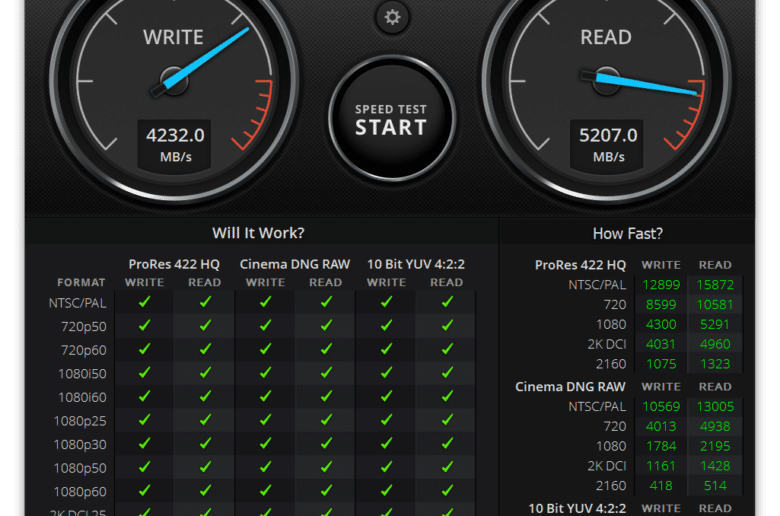The width and height of the screenshot is (780, 516).
Task: Click the WRITE gauge label
Action: [x=173, y=37]
